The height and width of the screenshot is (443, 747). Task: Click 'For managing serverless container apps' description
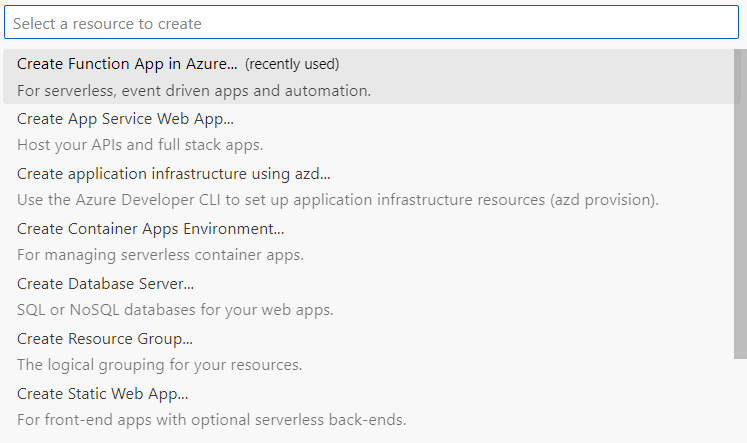point(160,256)
